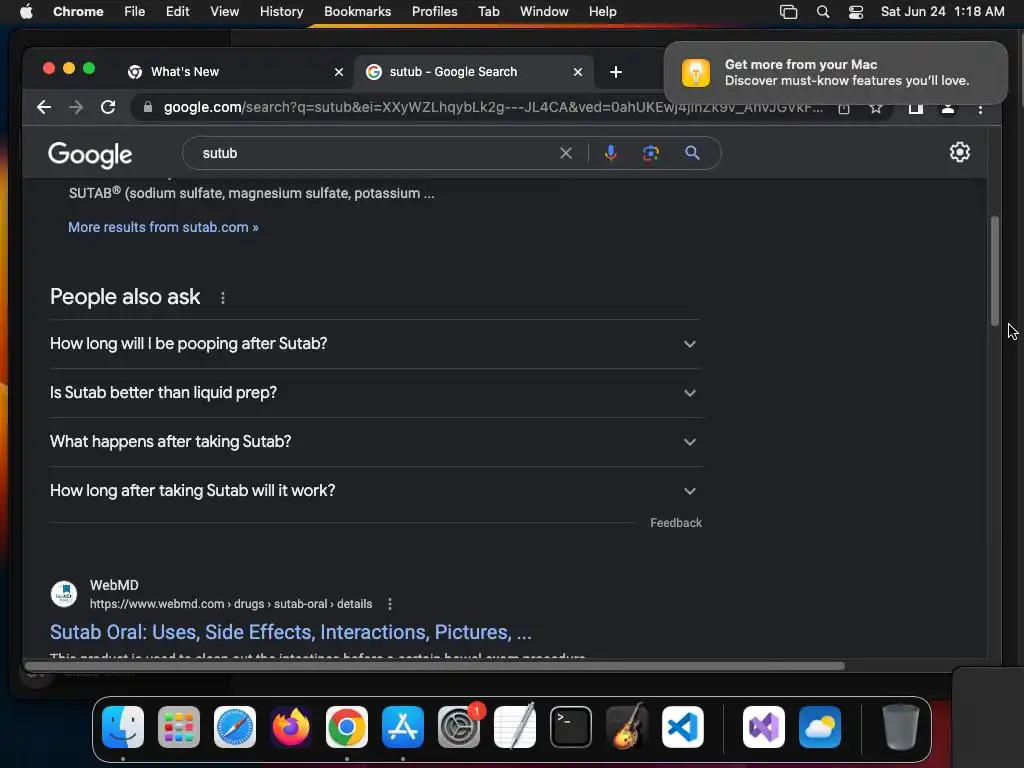Start a voice search with the microphone

click(611, 153)
